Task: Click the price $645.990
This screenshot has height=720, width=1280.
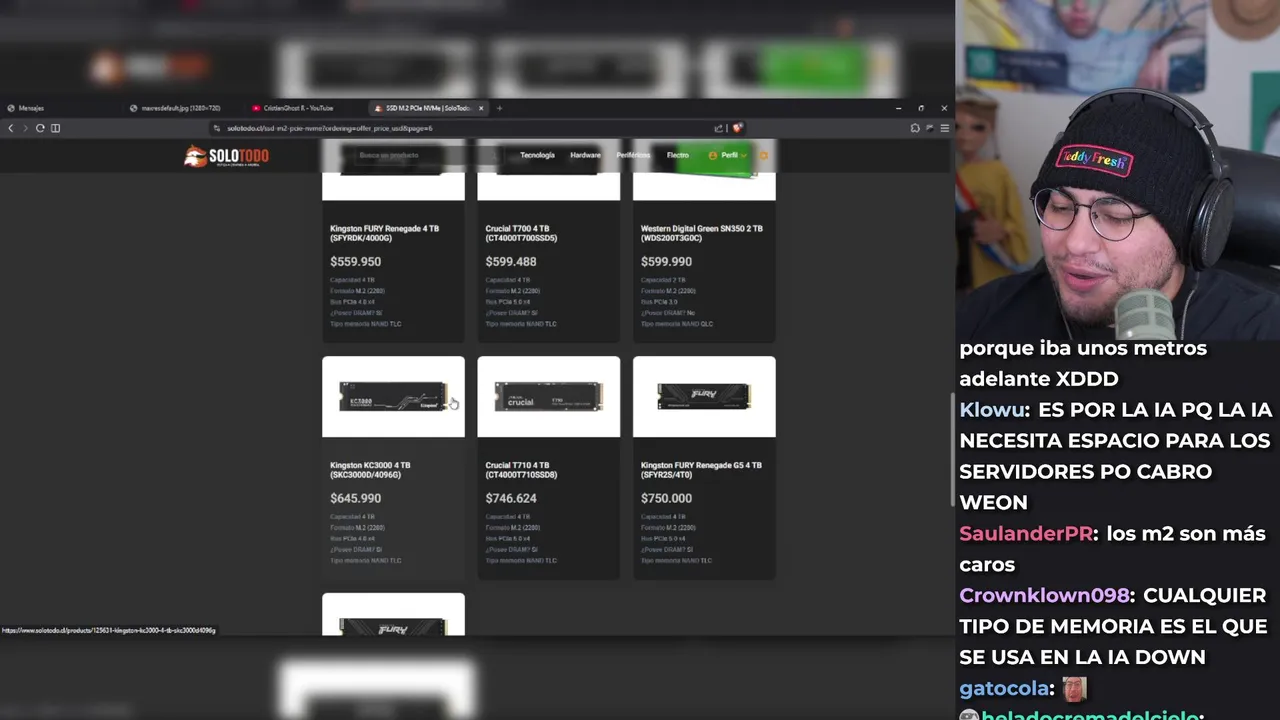Action: coord(355,498)
